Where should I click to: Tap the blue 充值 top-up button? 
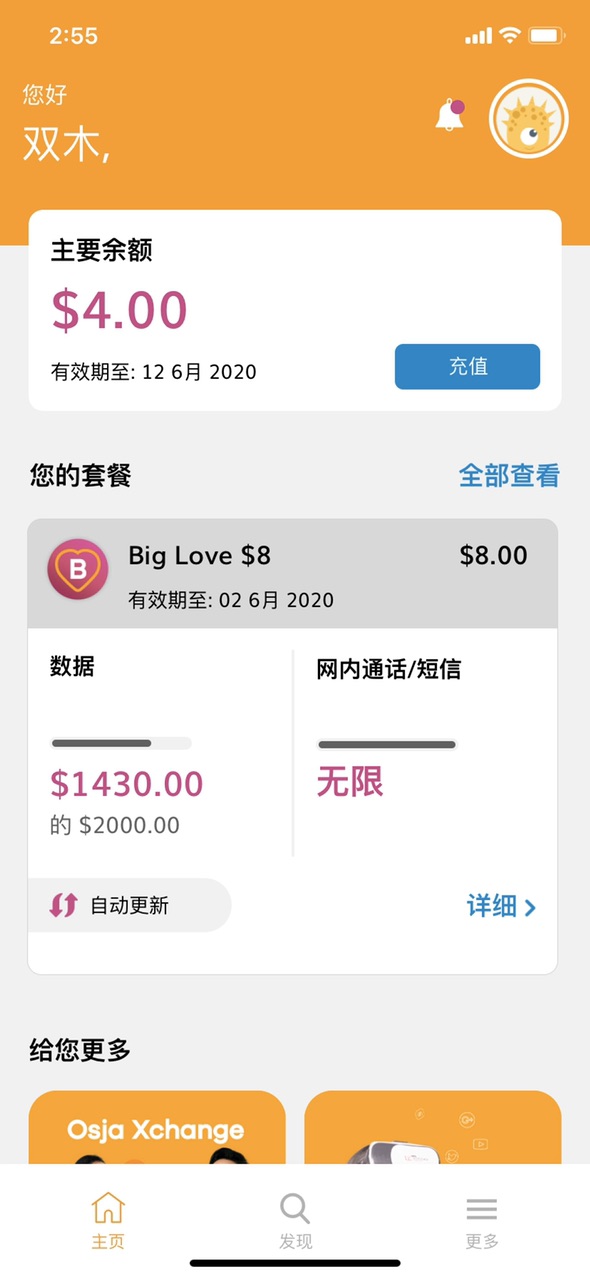point(467,366)
